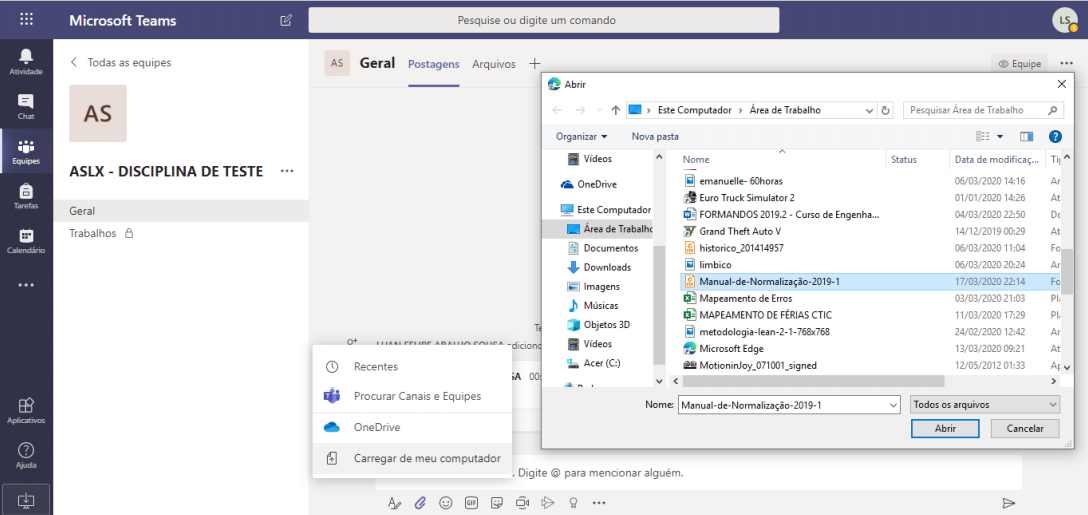Select Recentes in attach menu

pos(412,366)
